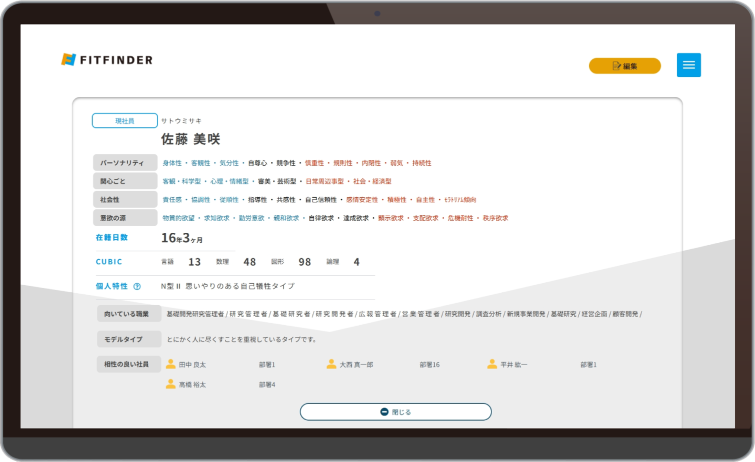Click the tenure value 16年3ヶ月
The width and height of the screenshot is (755, 462).
coord(182,238)
